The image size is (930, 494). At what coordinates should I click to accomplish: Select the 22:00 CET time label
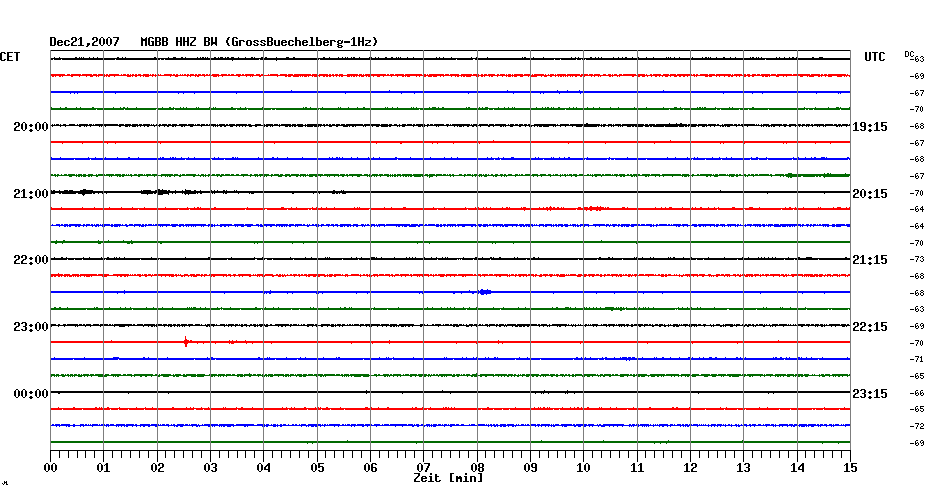pyautogui.click(x=31, y=260)
